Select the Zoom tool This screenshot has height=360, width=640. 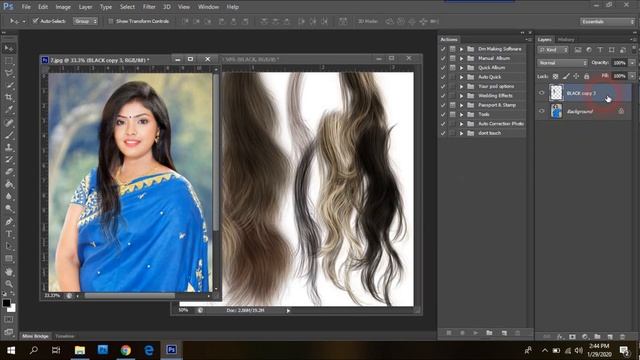(9, 284)
